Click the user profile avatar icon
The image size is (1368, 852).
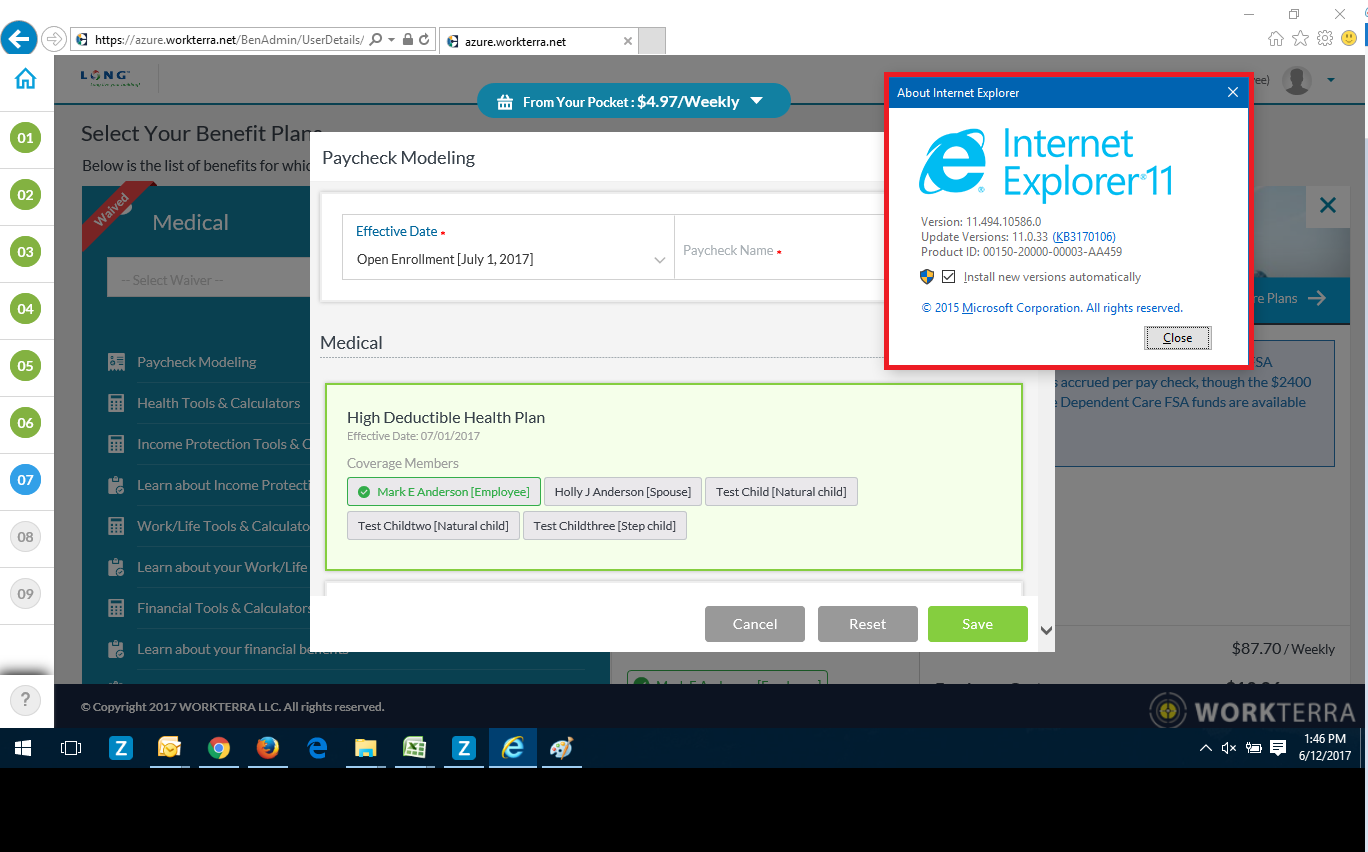coord(1297,80)
